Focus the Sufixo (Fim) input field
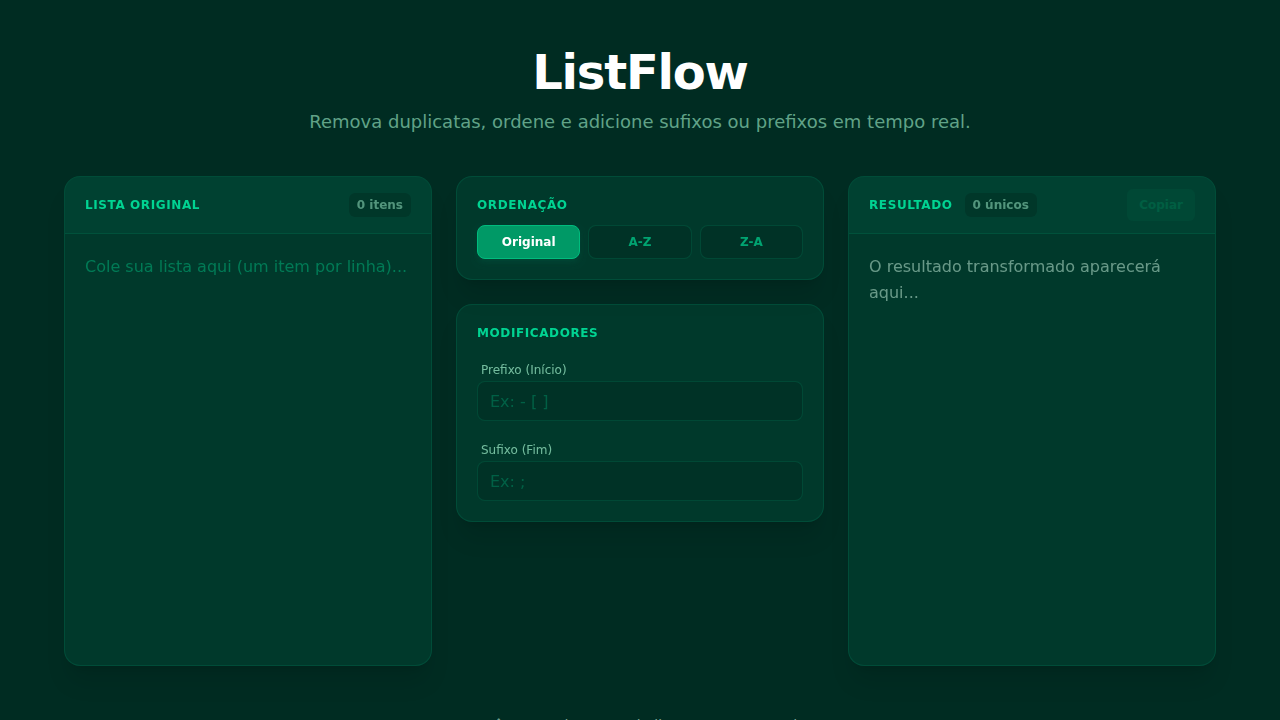The height and width of the screenshot is (720, 1280). pos(639,480)
